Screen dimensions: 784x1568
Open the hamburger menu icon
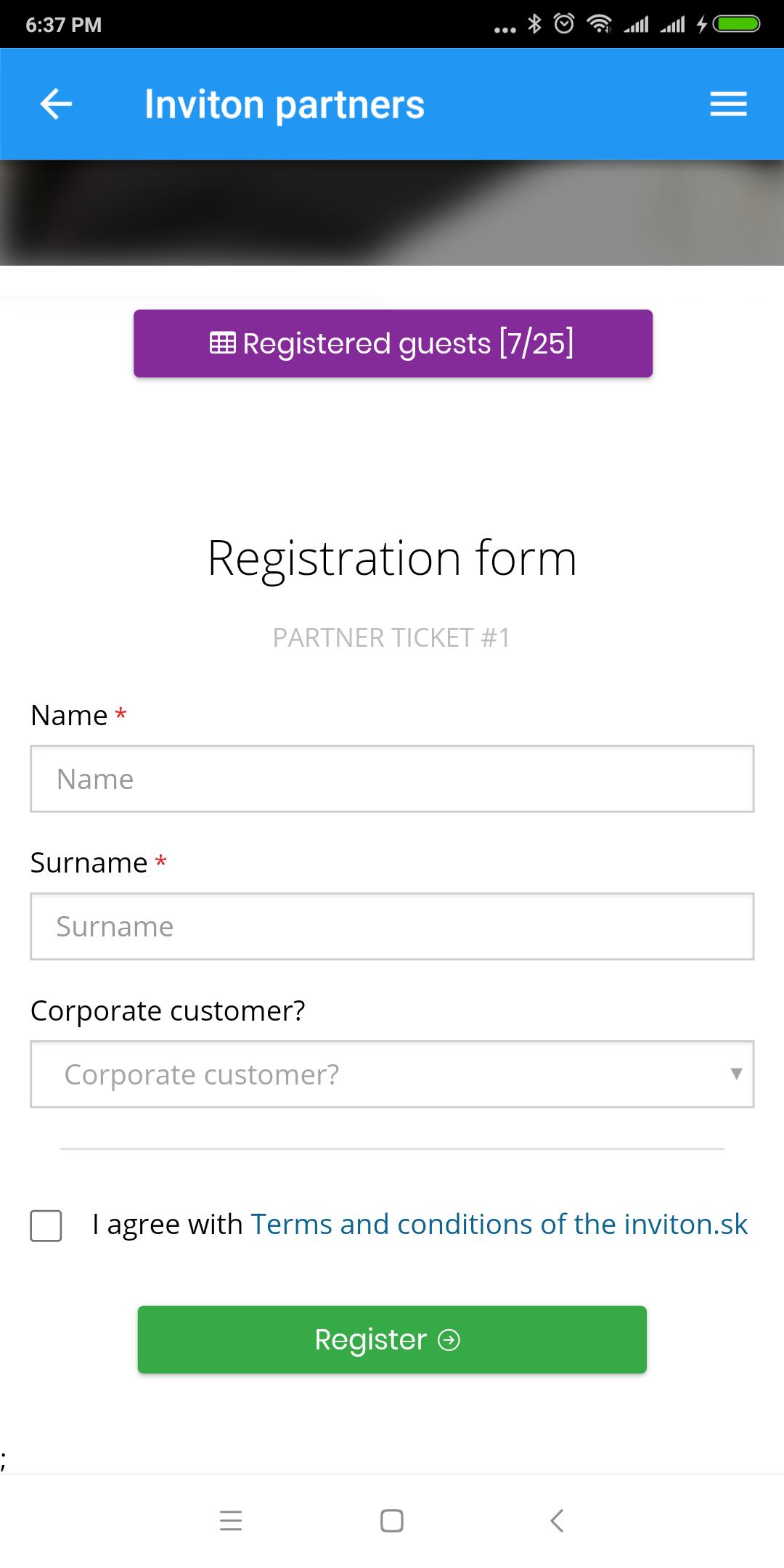tap(728, 104)
